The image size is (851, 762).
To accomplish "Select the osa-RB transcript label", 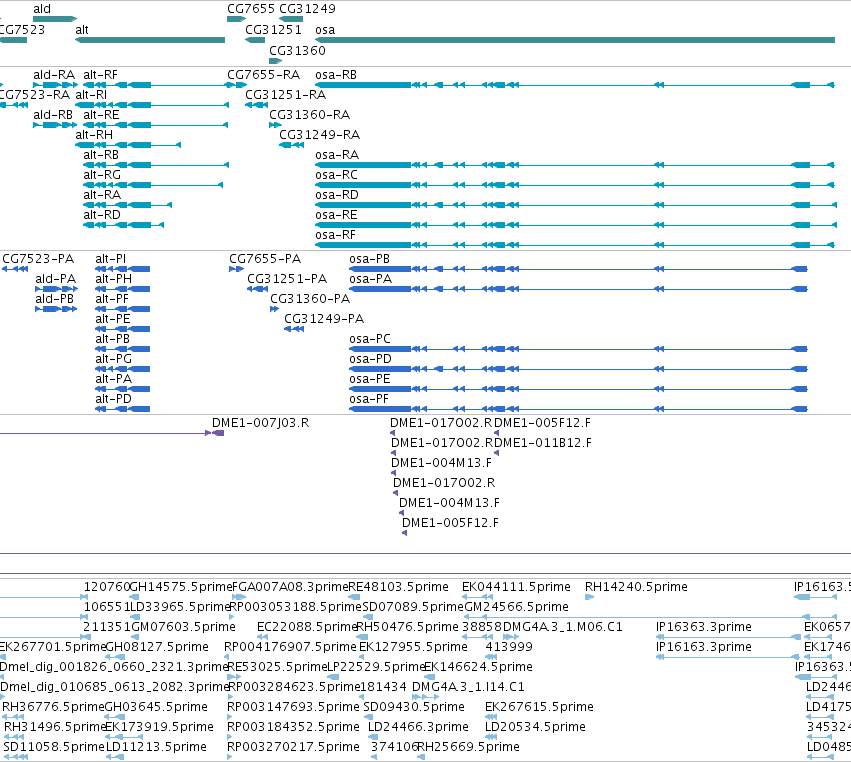I will click(x=336, y=75).
